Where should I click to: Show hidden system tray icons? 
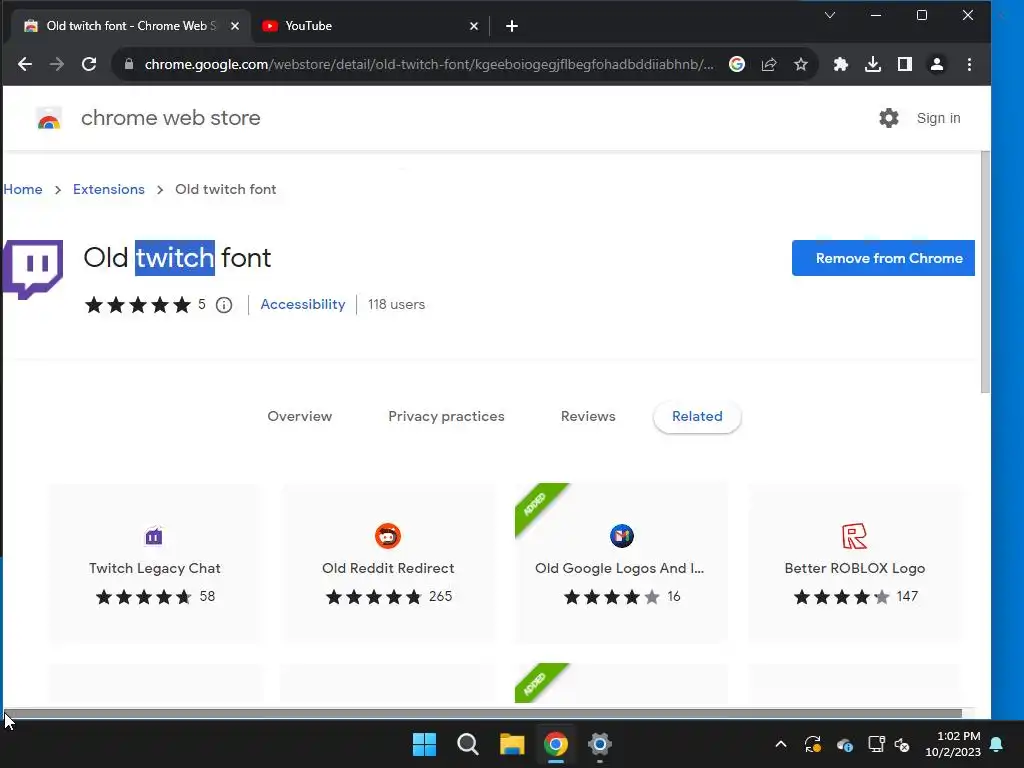(781, 744)
